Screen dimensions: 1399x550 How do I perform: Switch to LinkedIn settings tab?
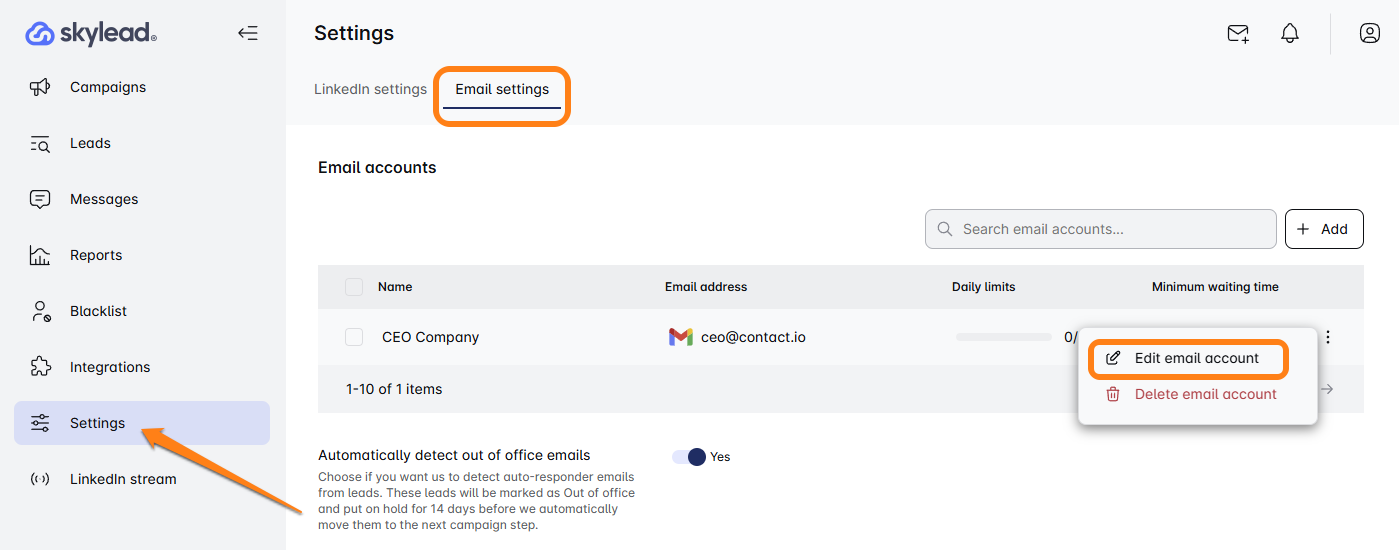pyautogui.click(x=370, y=89)
